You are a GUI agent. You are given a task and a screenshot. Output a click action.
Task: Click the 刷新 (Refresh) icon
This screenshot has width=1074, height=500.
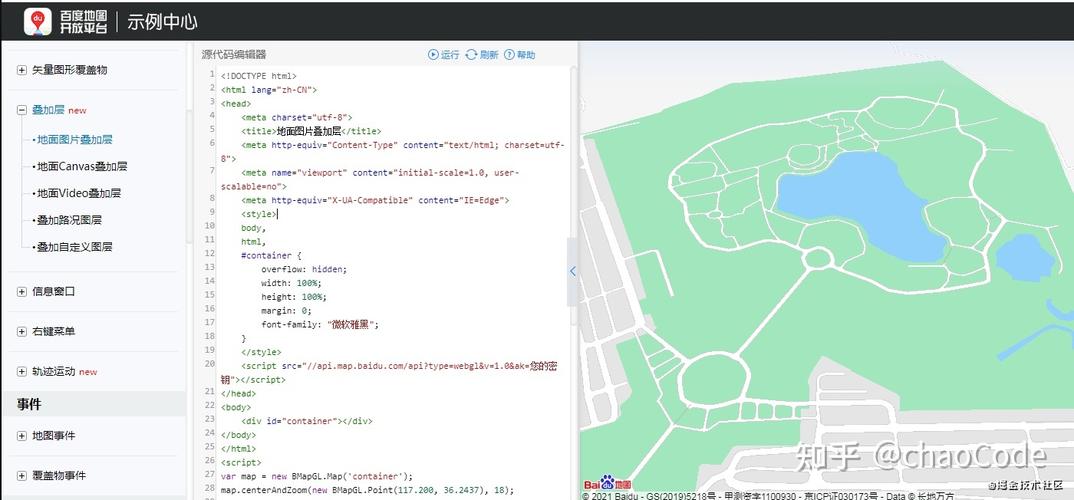(x=471, y=55)
